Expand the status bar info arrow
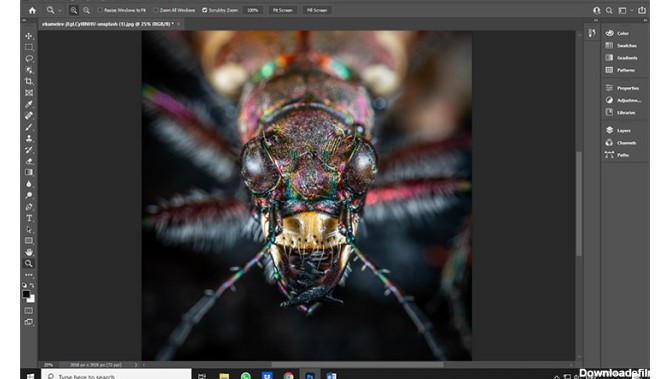Screen dimensions: 670x379 136,365
